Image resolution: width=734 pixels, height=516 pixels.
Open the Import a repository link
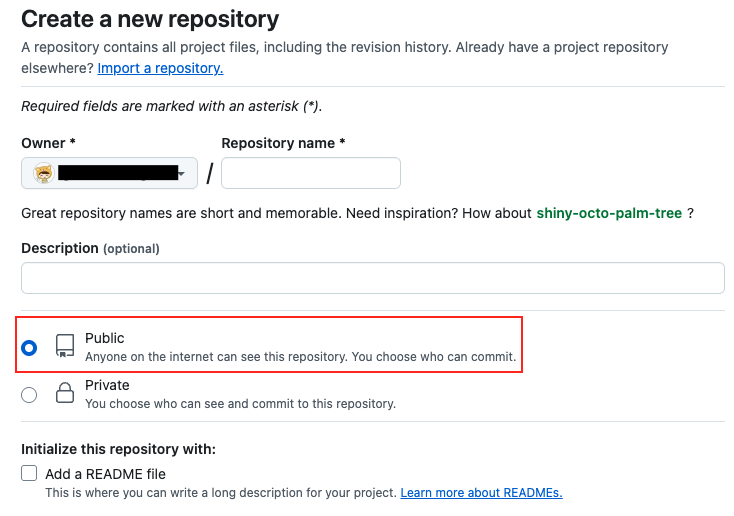click(x=160, y=68)
